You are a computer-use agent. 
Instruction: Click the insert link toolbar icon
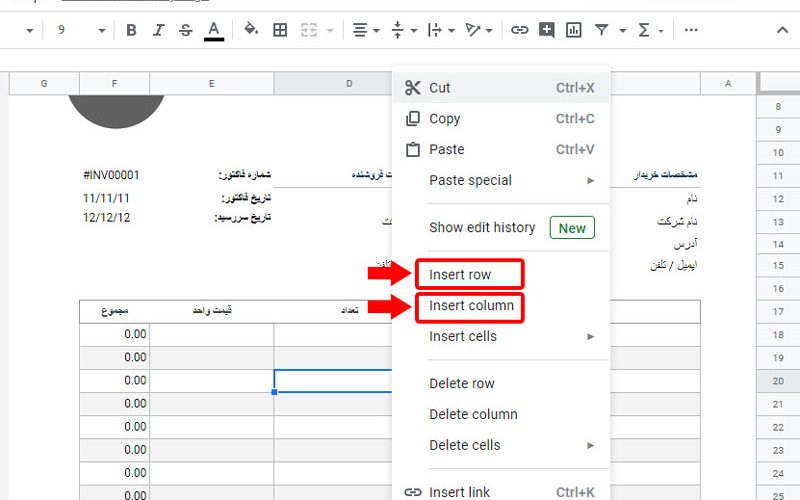[519, 30]
